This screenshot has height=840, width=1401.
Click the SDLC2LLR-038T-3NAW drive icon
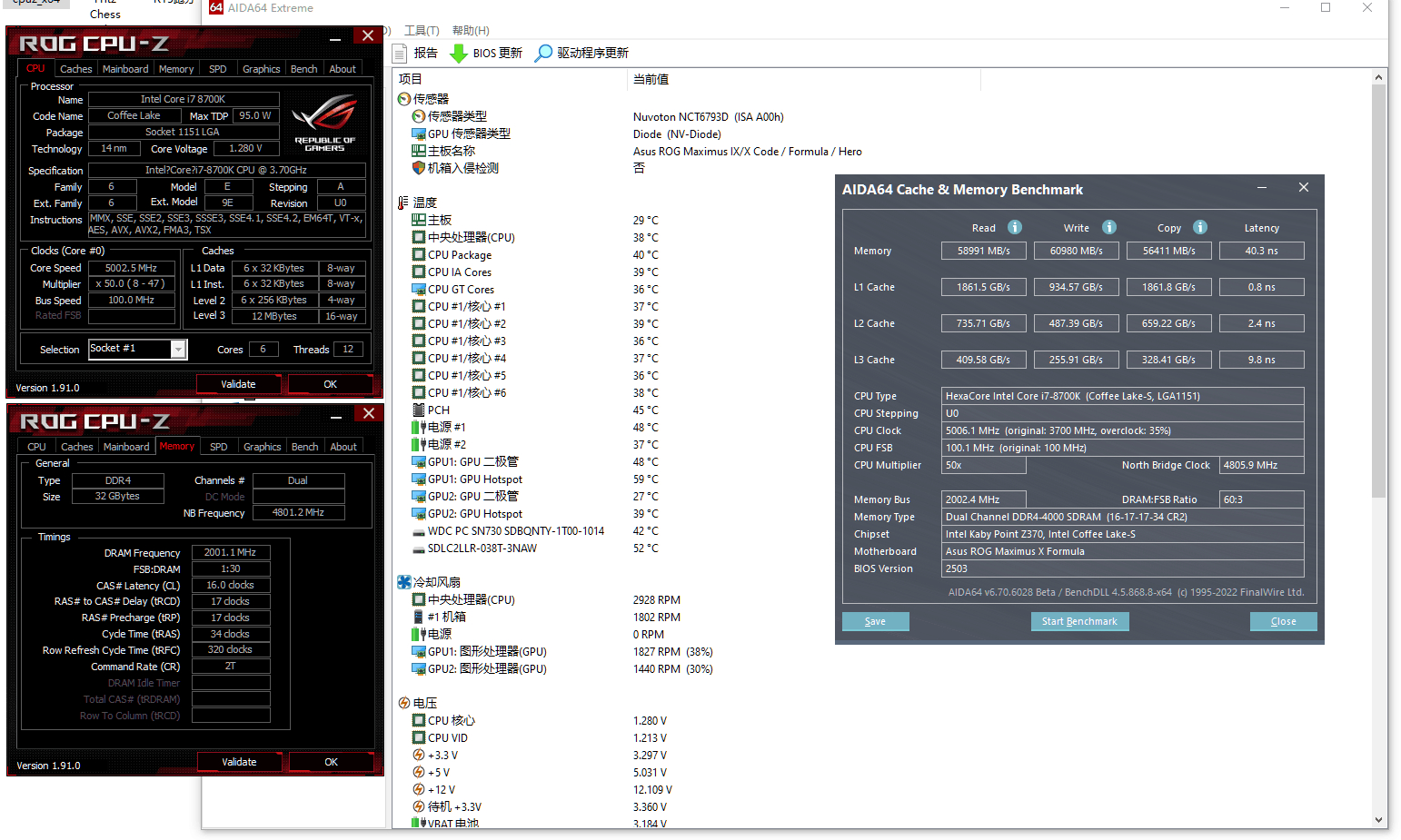[419, 548]
